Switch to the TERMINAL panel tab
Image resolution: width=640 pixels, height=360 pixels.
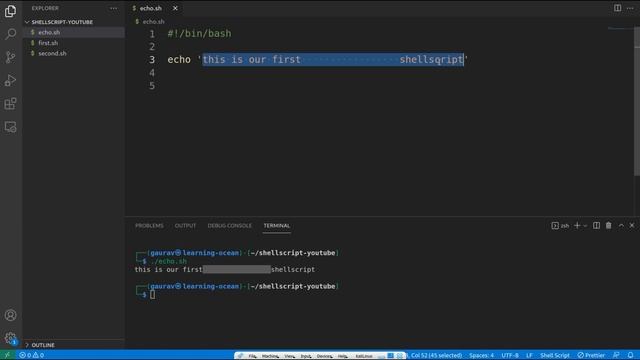click(277, 226)
